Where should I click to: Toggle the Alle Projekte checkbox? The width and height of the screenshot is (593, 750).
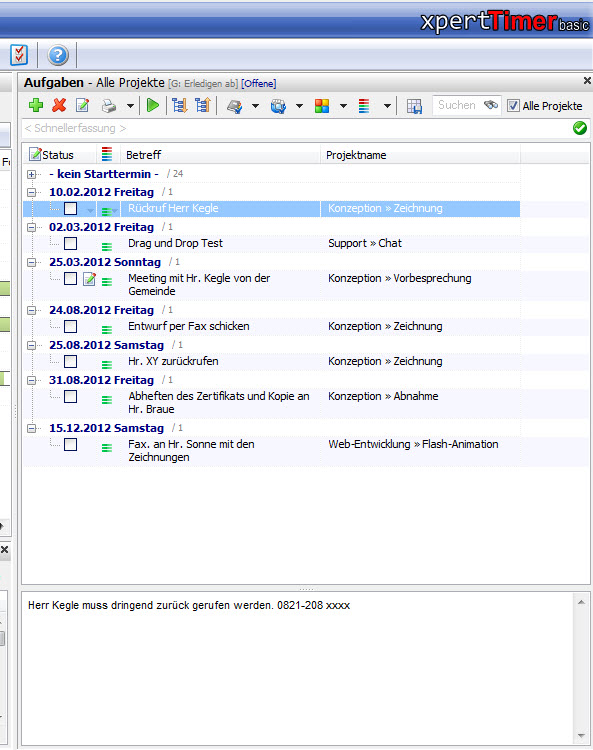[513, 106]
